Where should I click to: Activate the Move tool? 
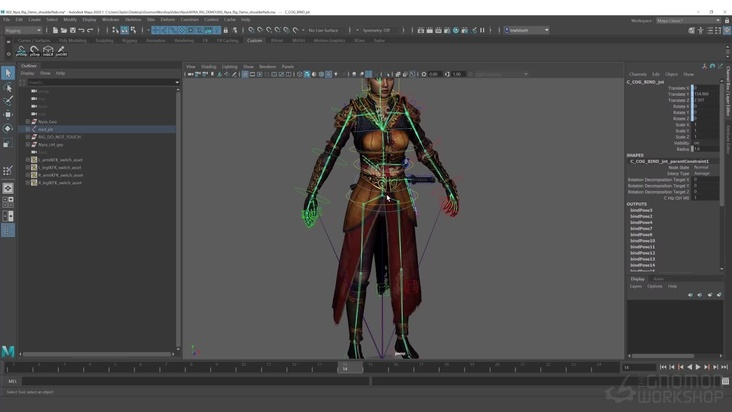pos(8,114)
